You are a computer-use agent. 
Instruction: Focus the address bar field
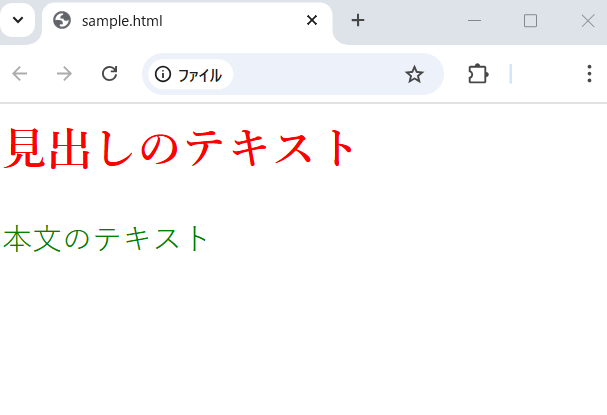[293, 74]
